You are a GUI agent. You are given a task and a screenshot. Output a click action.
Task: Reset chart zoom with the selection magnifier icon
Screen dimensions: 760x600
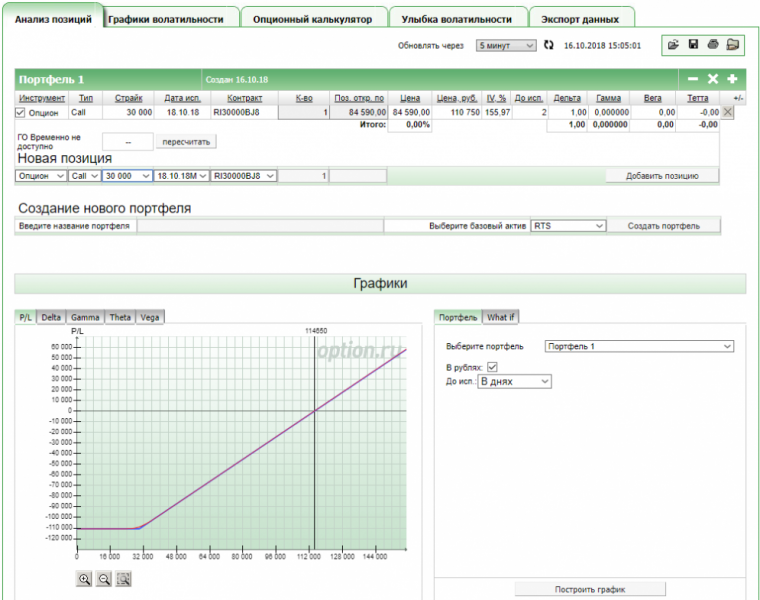124,579
